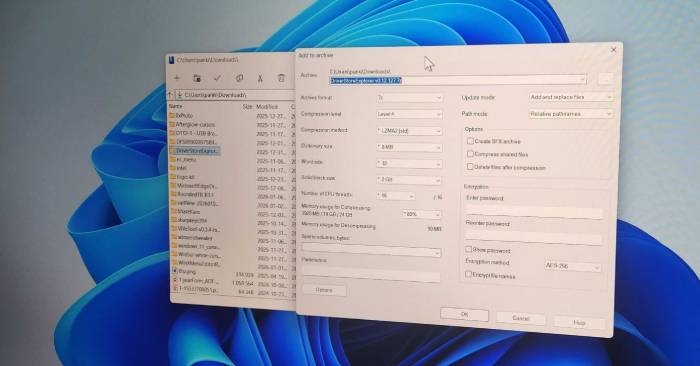
Task: Click the Enter password field
Action: 534,211
